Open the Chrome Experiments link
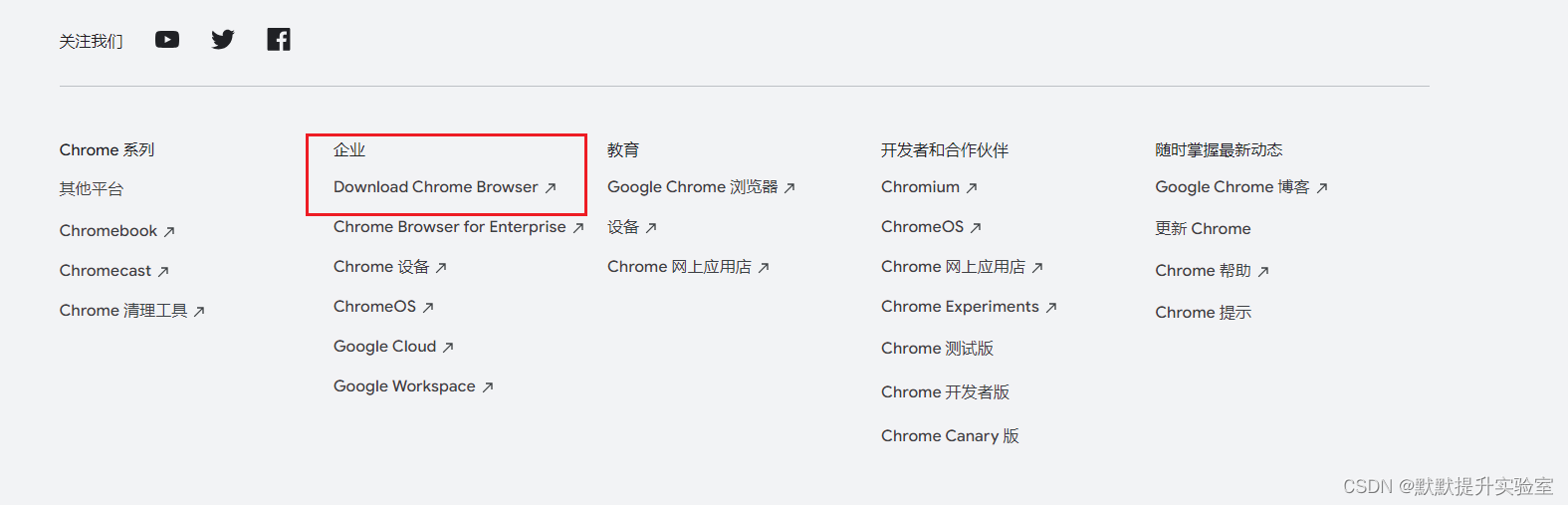Image resolution: width=1568 pixels, height=505 pixels. click(x=970, y=307)
